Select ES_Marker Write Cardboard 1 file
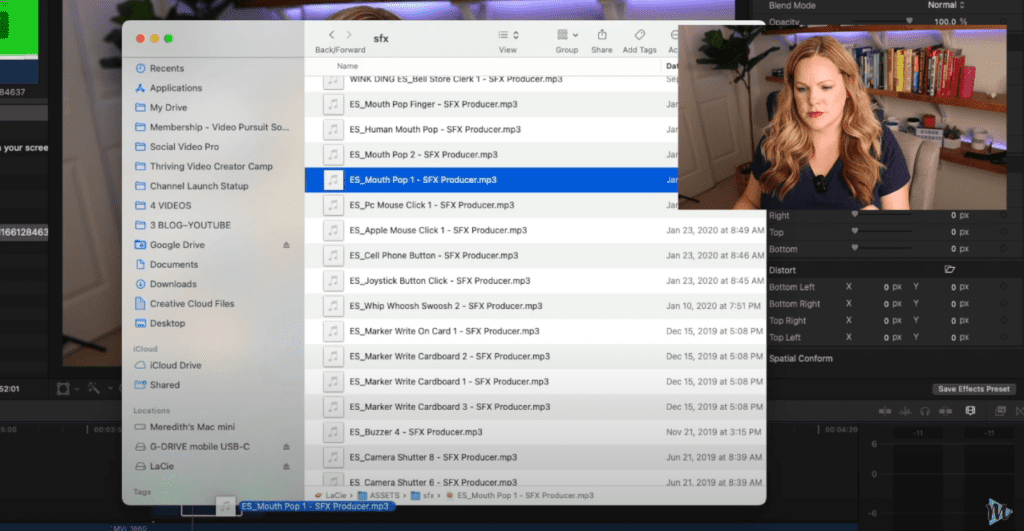 pos(449,381)
